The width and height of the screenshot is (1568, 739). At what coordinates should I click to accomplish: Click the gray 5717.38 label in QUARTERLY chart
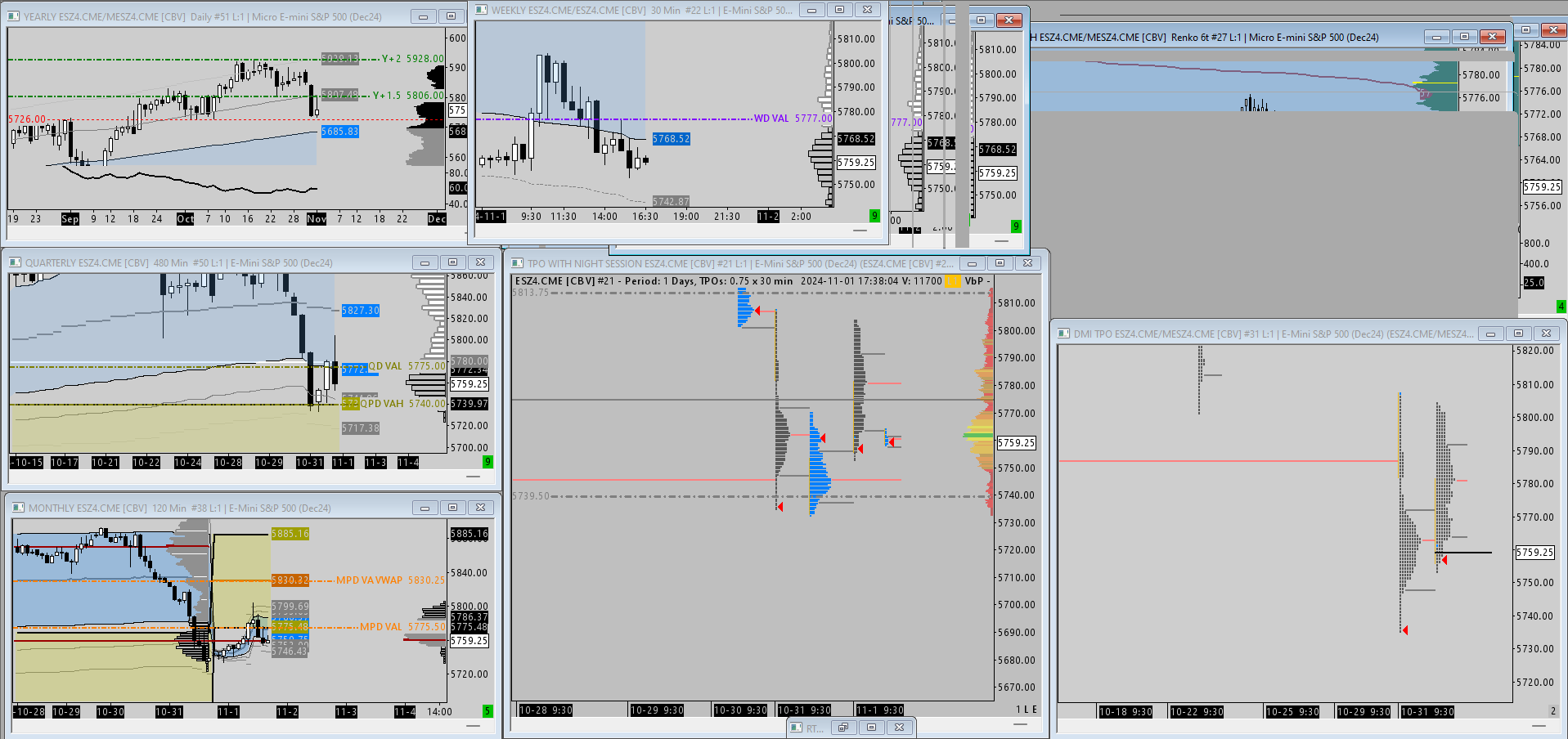361,428
